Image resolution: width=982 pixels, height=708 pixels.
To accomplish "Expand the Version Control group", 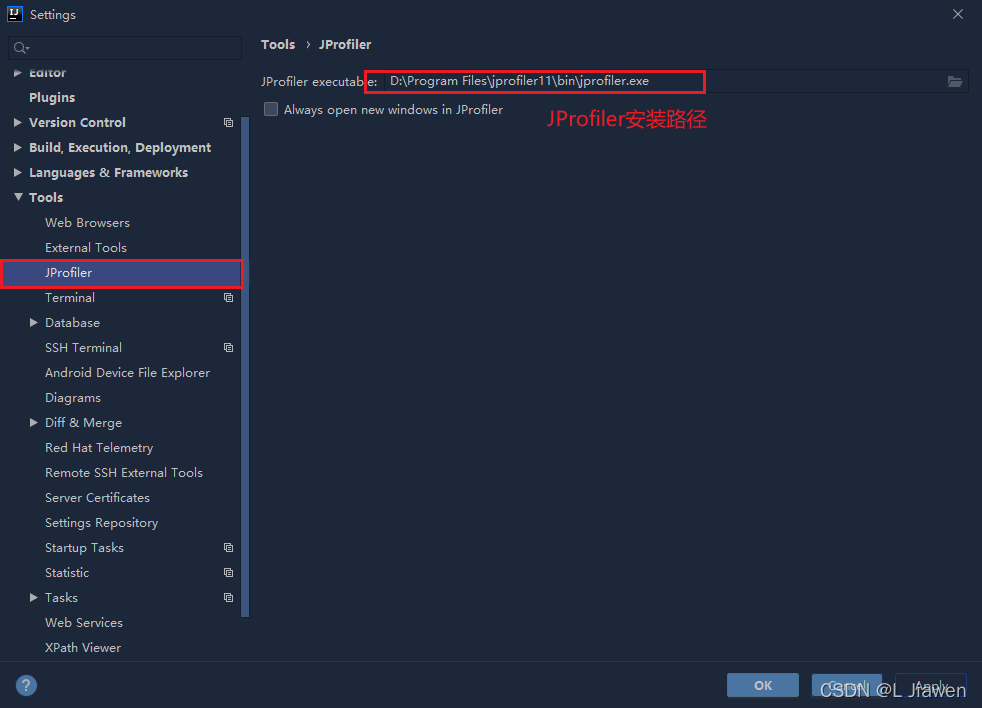I will [18, 122].
